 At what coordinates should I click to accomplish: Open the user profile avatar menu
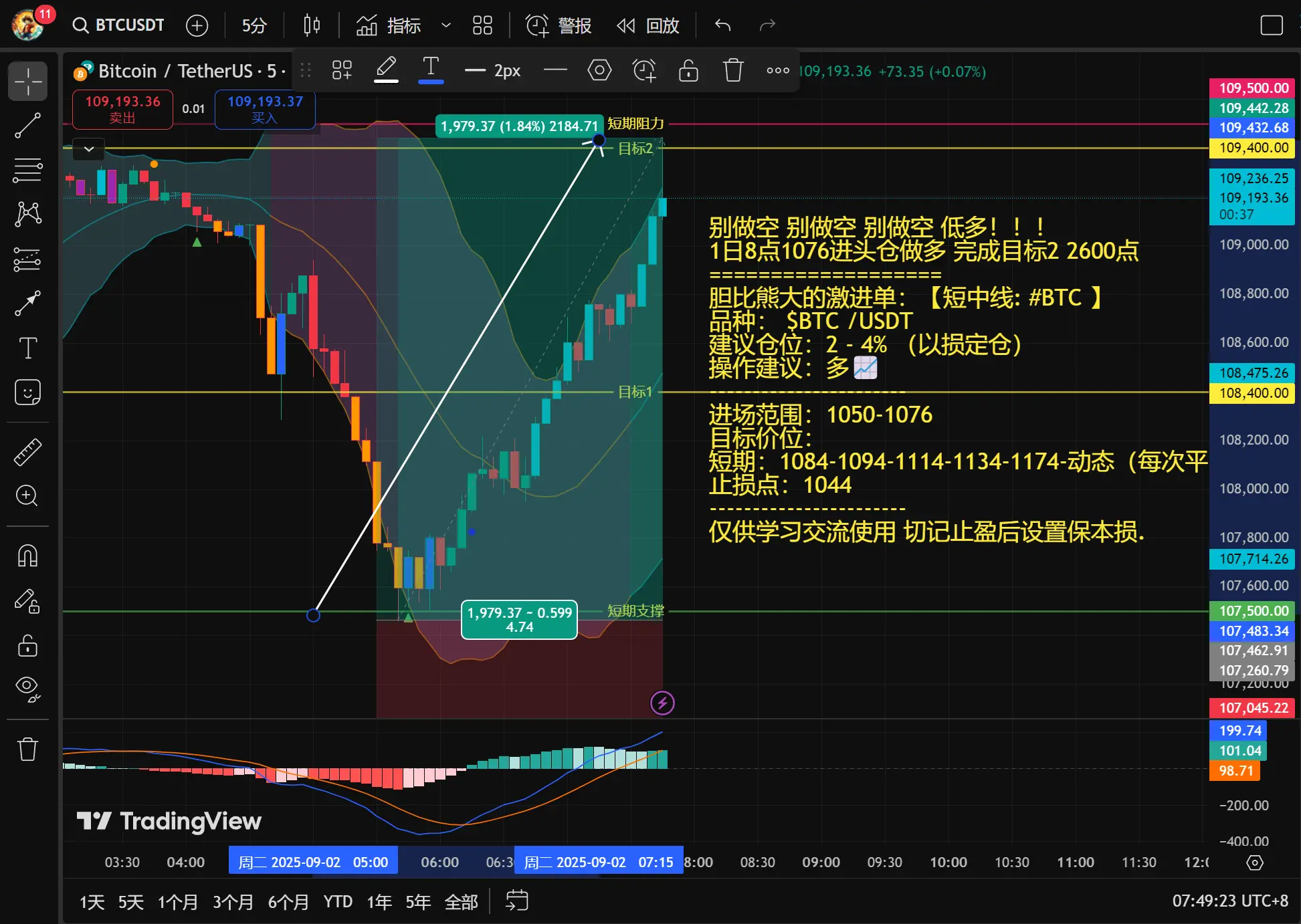[x=28, y=25]
